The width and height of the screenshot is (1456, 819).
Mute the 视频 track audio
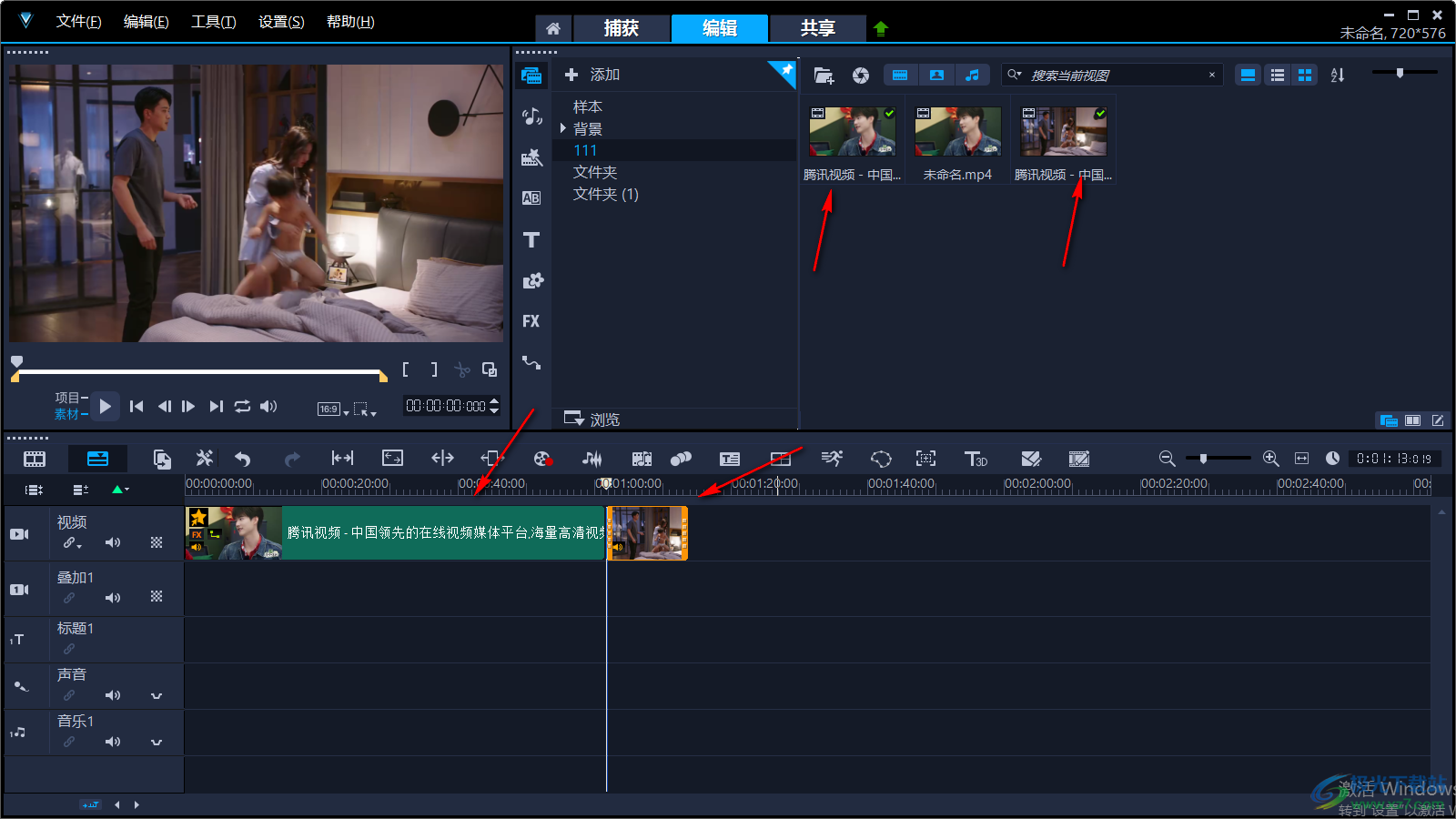[x=113, y=542]
